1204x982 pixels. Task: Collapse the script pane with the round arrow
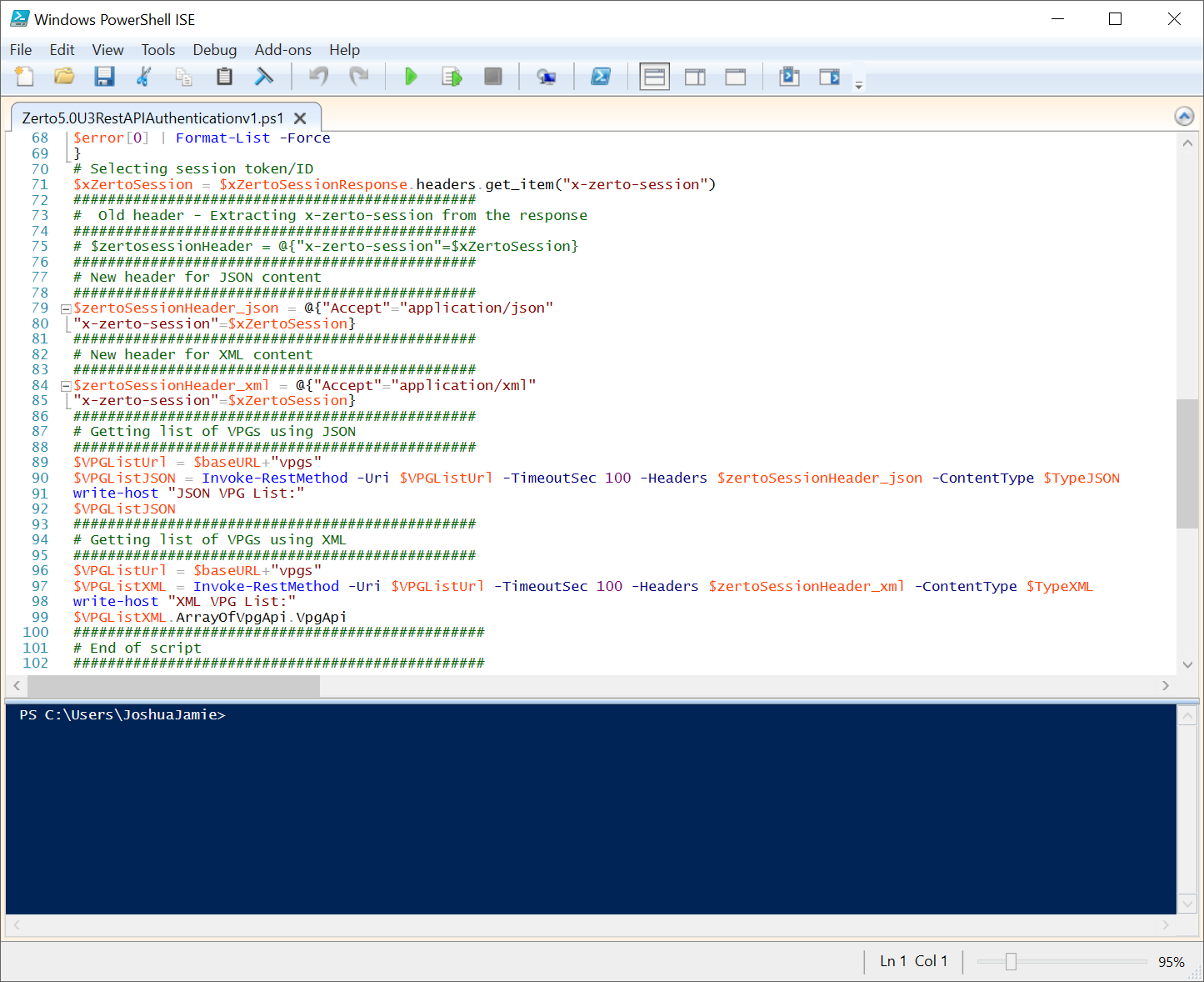coord(1184,116)
